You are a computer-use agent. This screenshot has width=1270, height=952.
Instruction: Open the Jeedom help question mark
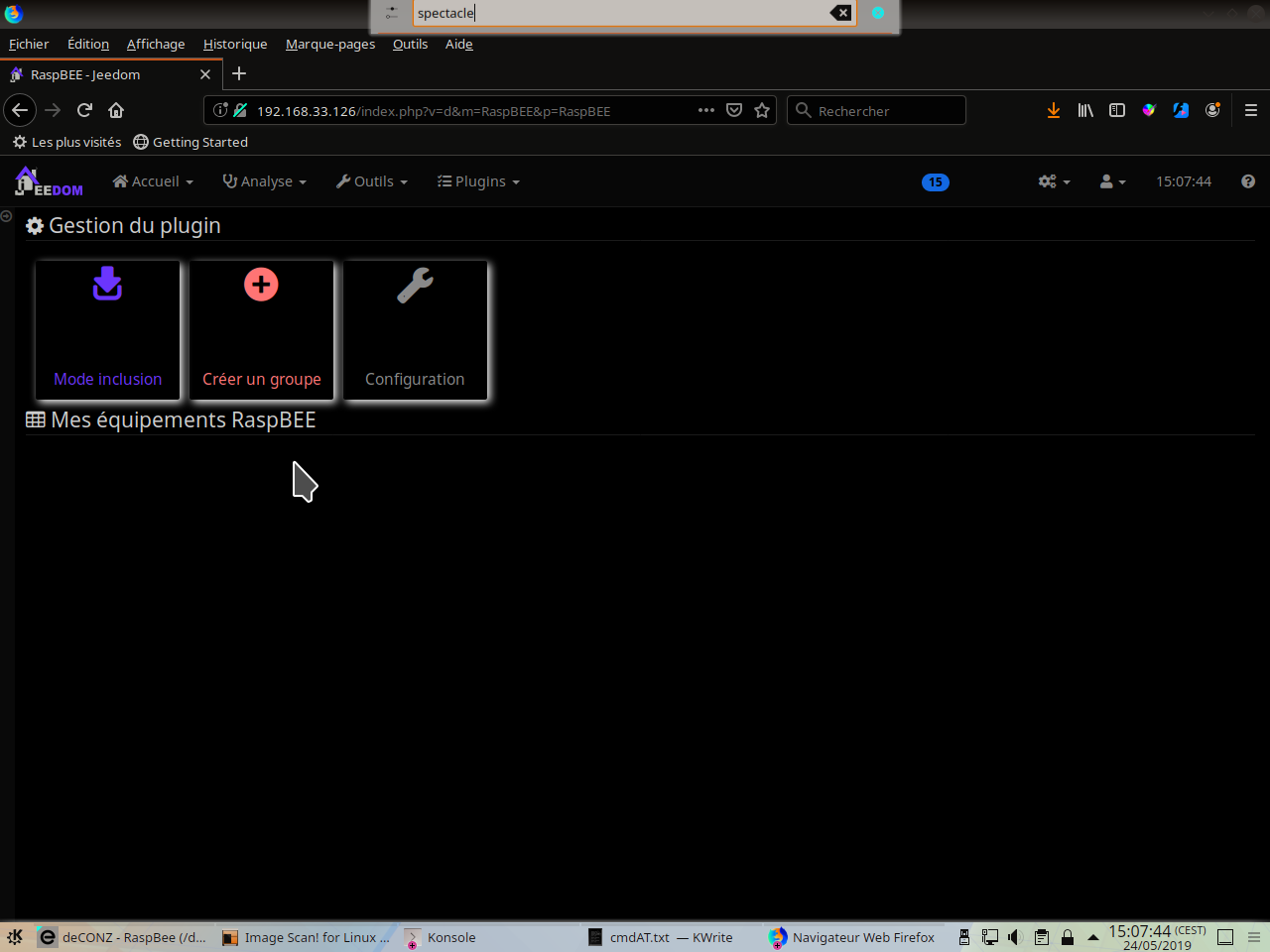click(1248, 181)
